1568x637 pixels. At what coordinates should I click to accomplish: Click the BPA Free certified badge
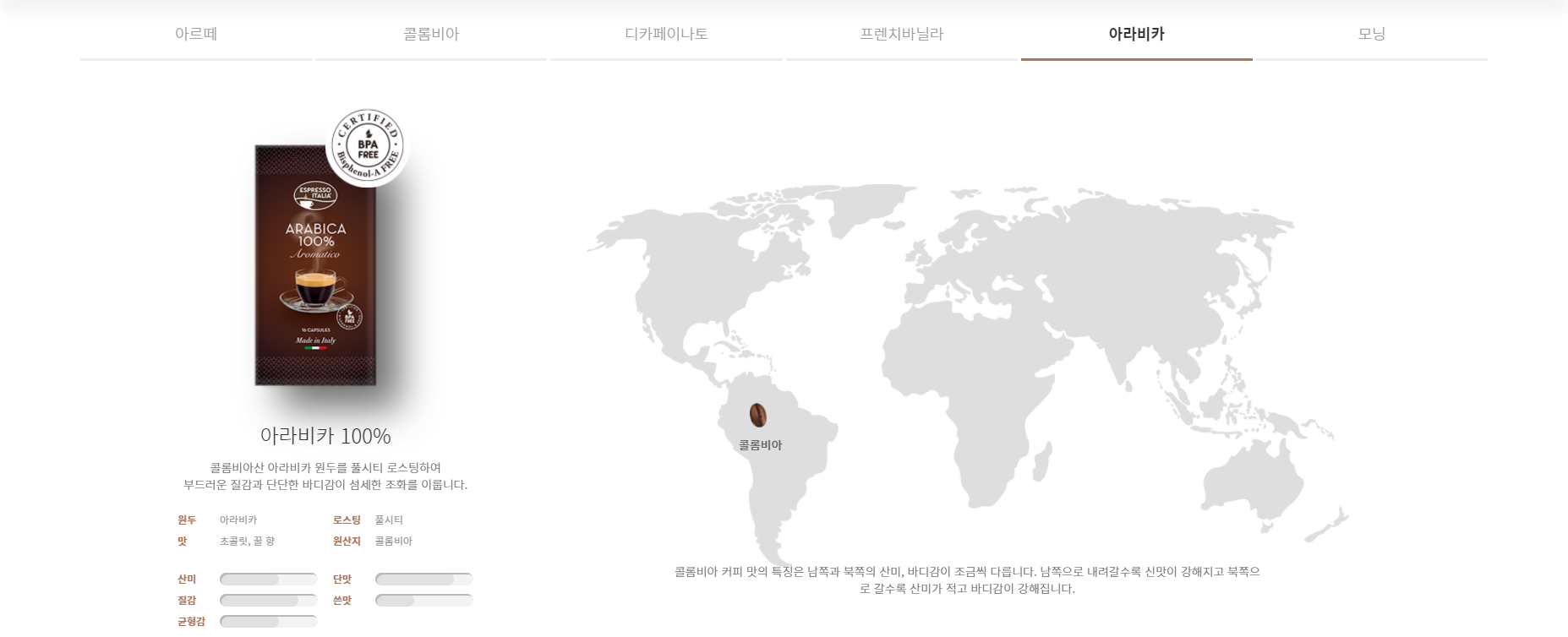(x=368, y=147)
